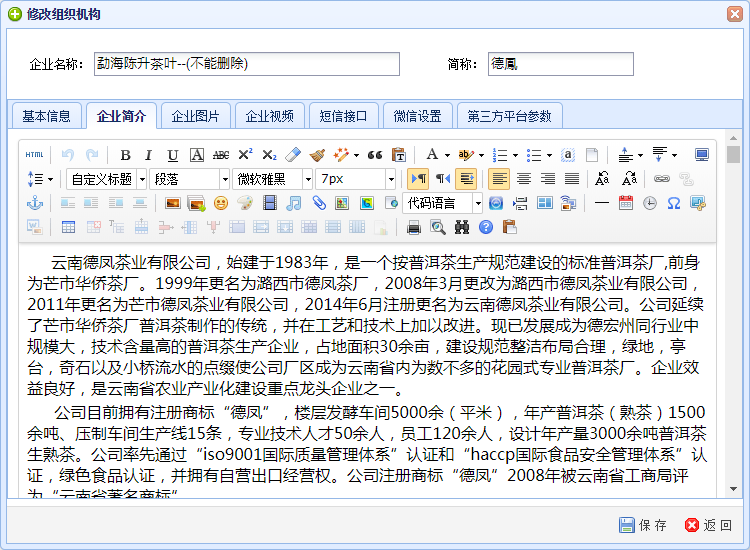Toggle bold formatting
Viewport: 750px width, 550px height.
pyautogui.click(x=125, y=155)
